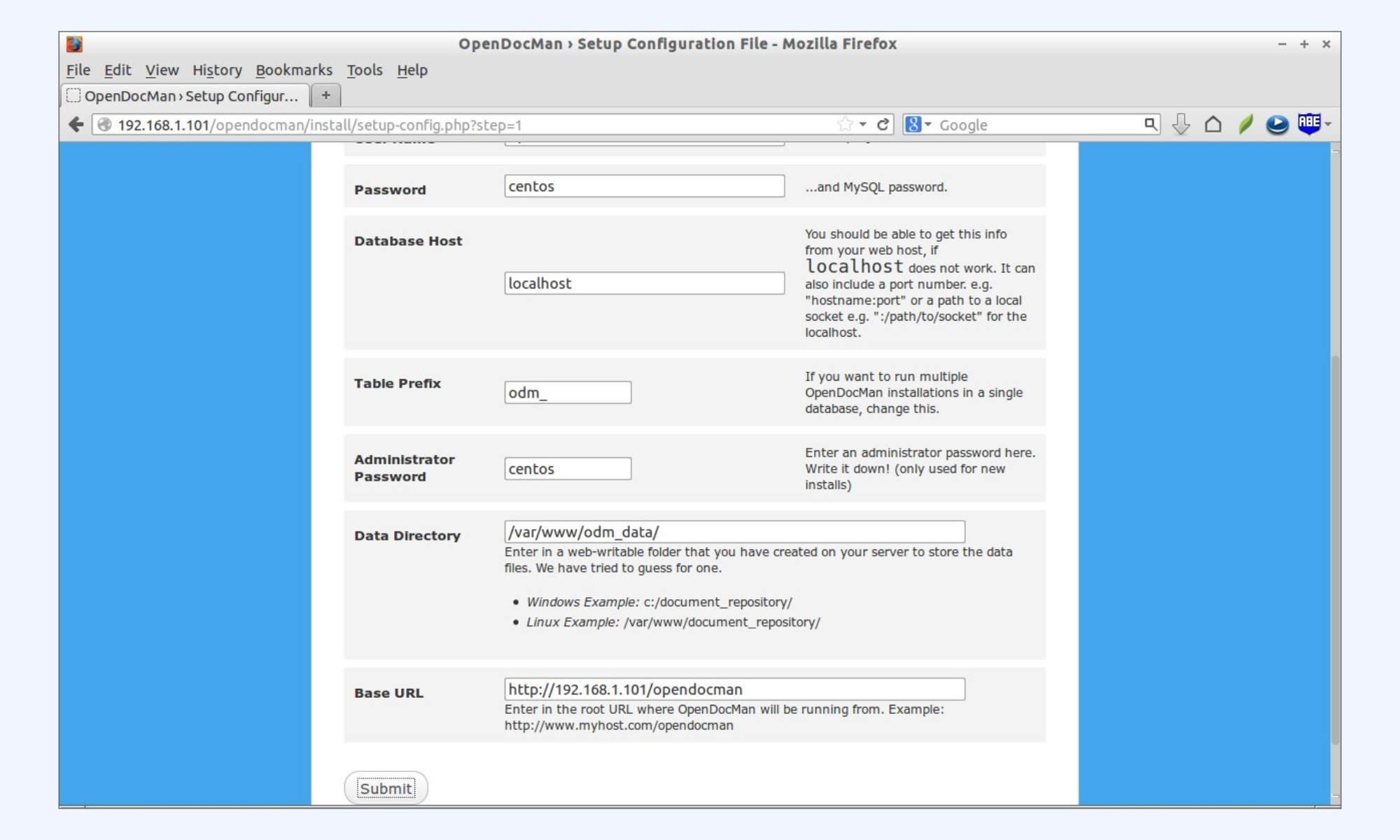Maximize the Firefox window
1400x840 pixels.
point(1304,44)
